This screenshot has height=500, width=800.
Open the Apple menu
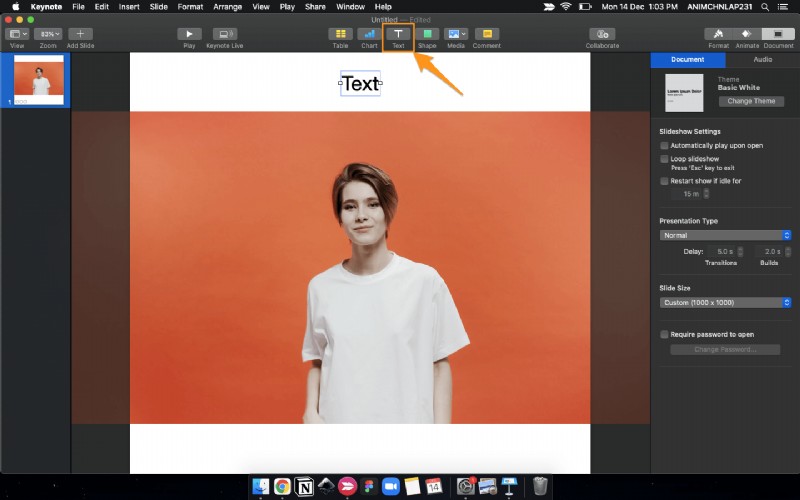click(x=15, y=7)
